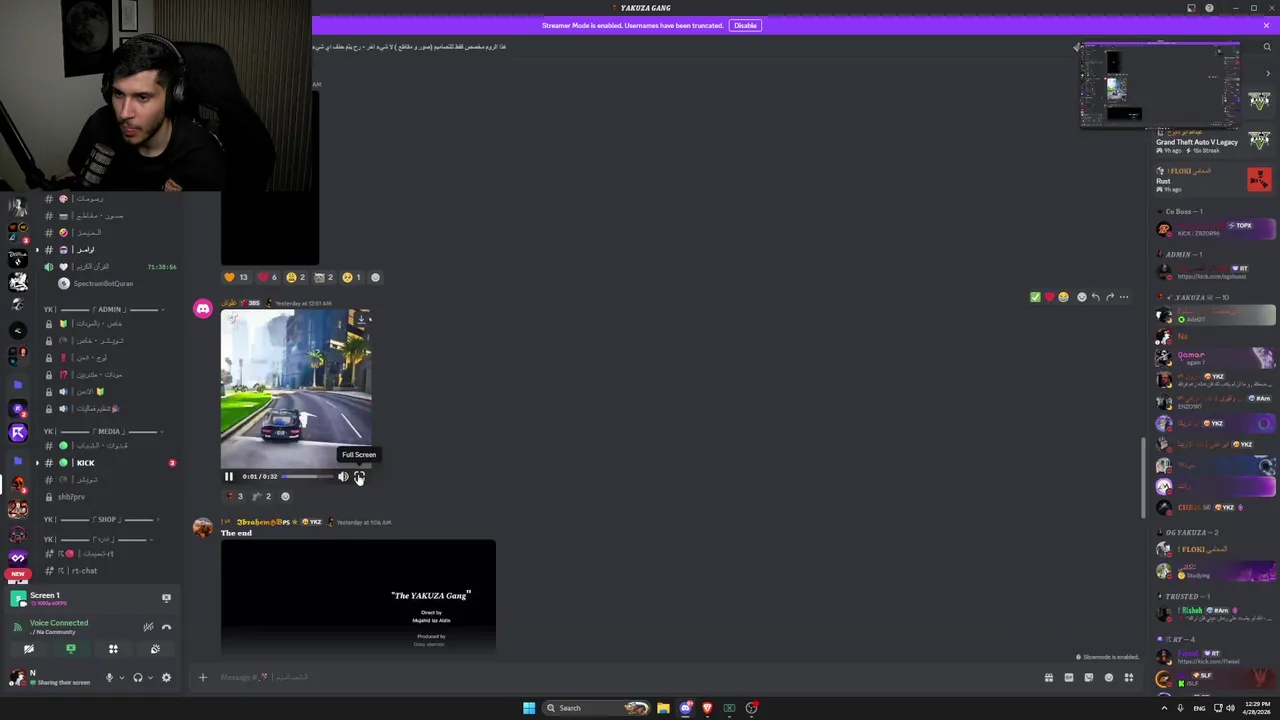React with green checkmark quick emoji

pos(1035,297)
